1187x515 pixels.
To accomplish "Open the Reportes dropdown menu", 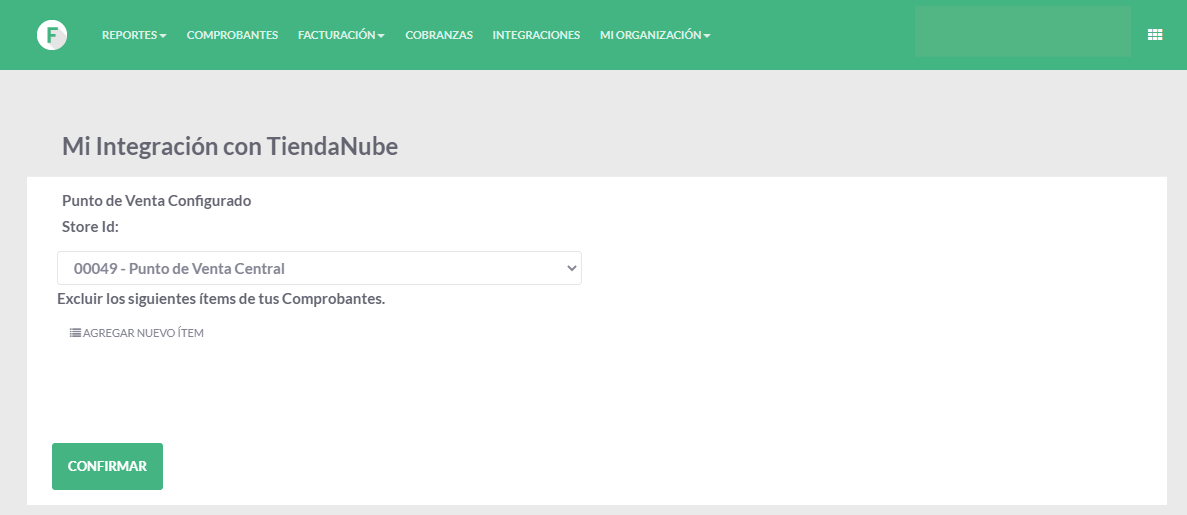I will click(x=134, y=35).
